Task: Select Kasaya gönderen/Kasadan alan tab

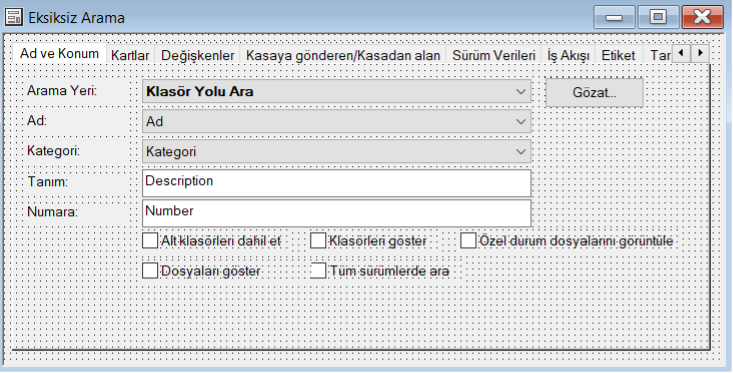Action: point(343,55)
